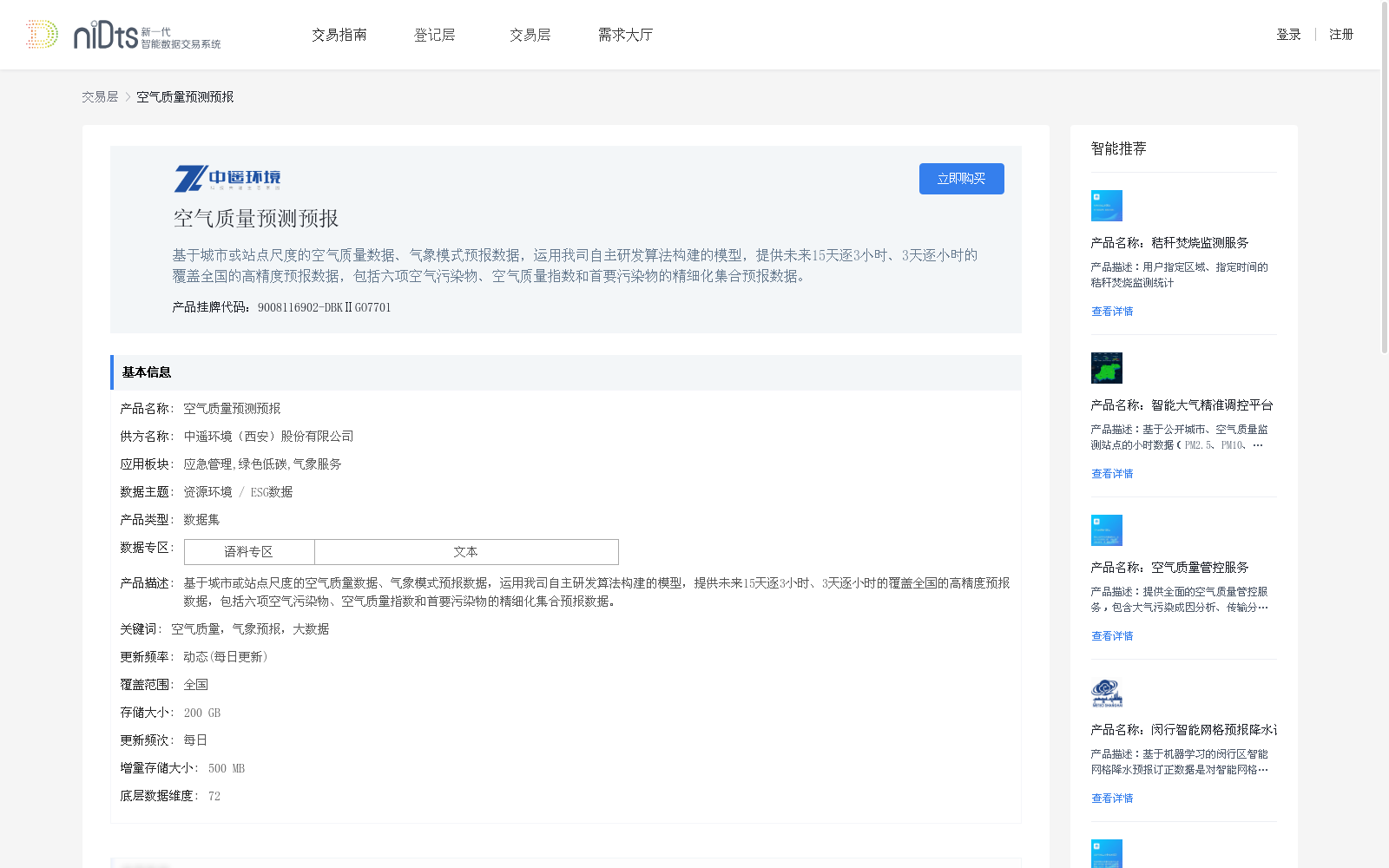Open the 需求大厅 menu
The width and height of the screenshot is (1389, 868).
click(625, 35)
